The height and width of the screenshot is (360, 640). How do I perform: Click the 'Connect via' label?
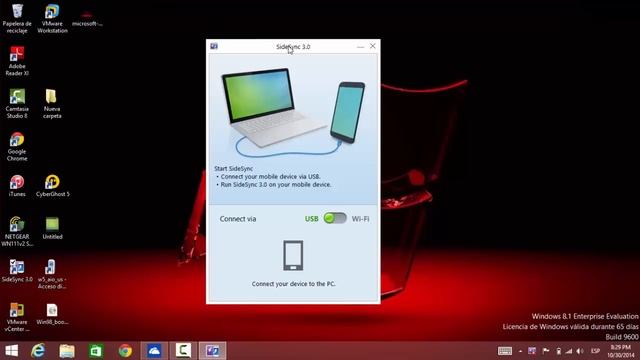coord(238,219)
